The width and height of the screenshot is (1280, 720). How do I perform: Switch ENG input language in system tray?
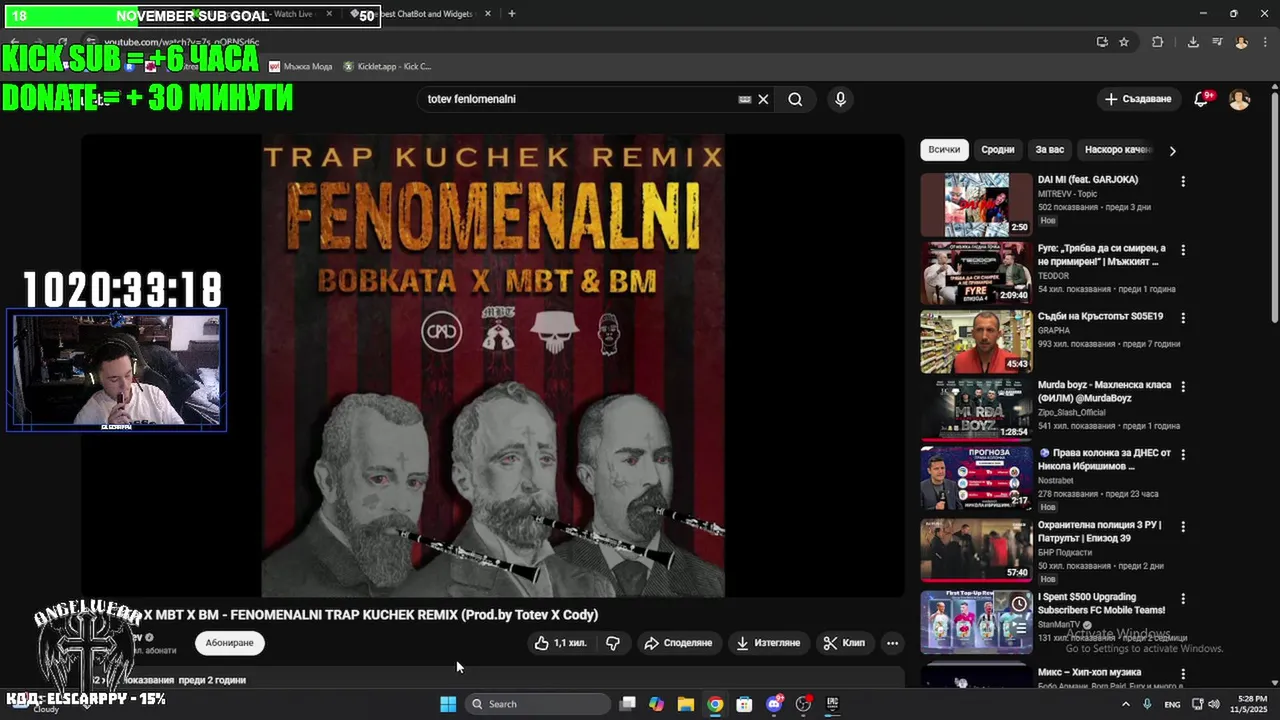point(1172,704)
